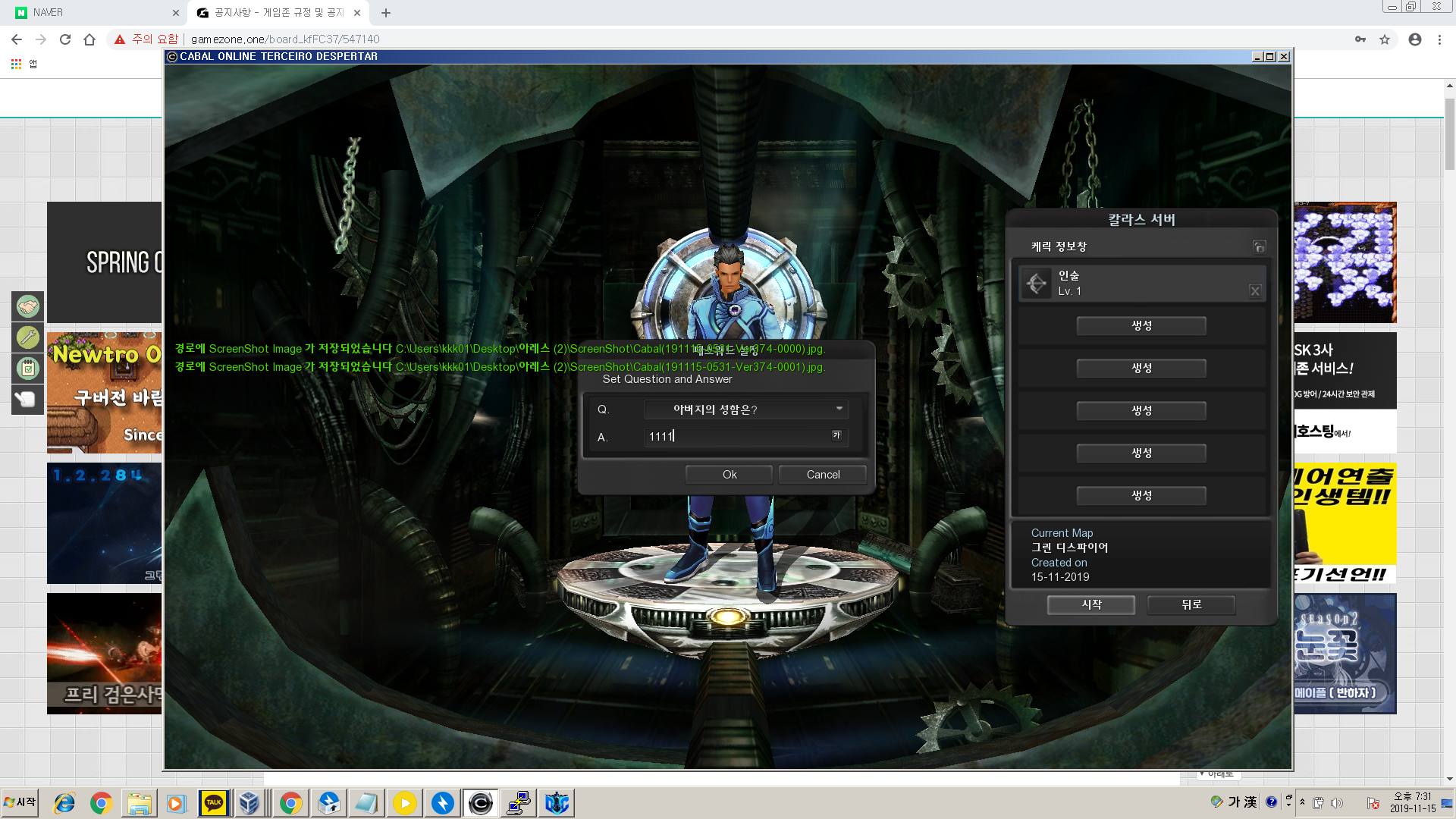The image size is (1456, 819).
Task: Toggle the IME 가 language indicator
Action: pos(1233,802)
